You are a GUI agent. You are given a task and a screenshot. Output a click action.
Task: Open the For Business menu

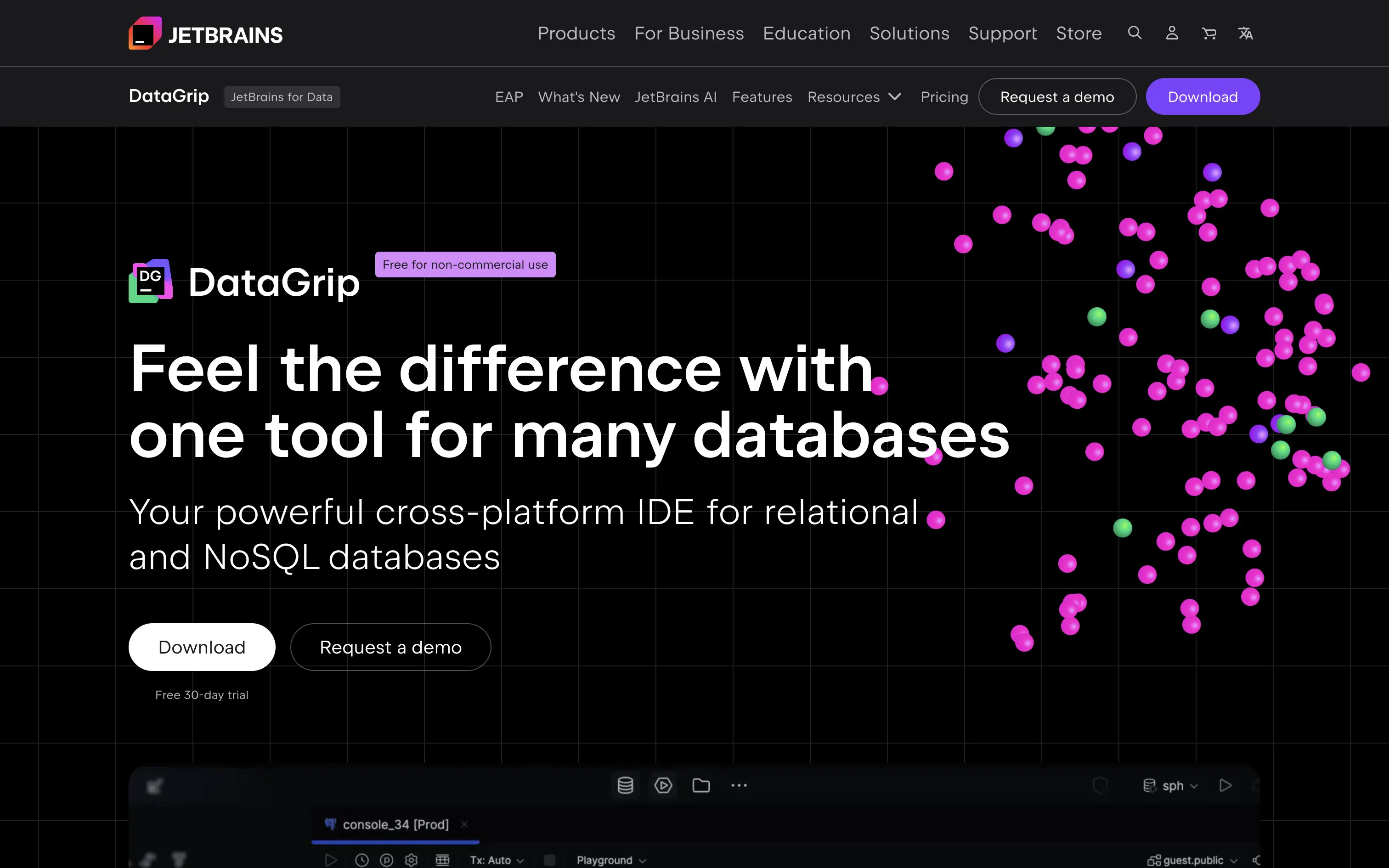point(689,33)
